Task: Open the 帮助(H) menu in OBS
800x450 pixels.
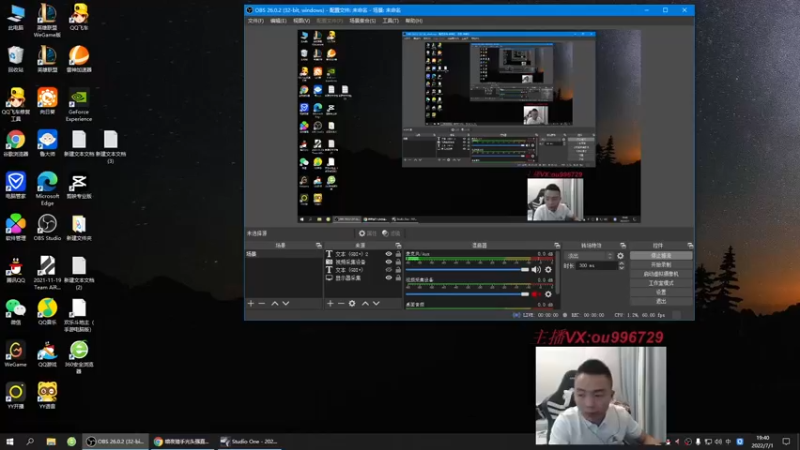Action: [x=414, y=21]
